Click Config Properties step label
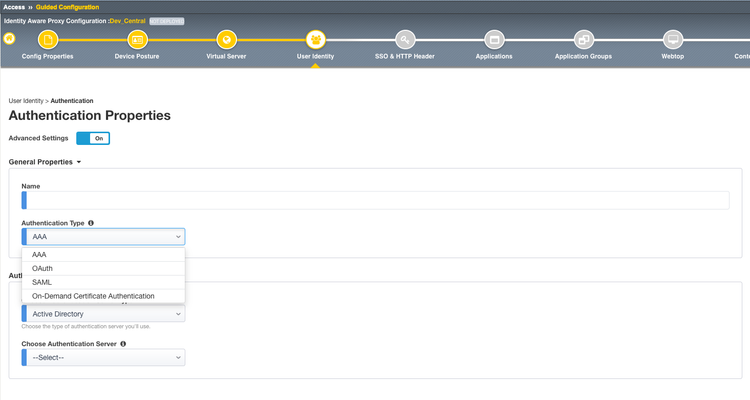This screenshot has height=400, width=750. coord(47,56)
